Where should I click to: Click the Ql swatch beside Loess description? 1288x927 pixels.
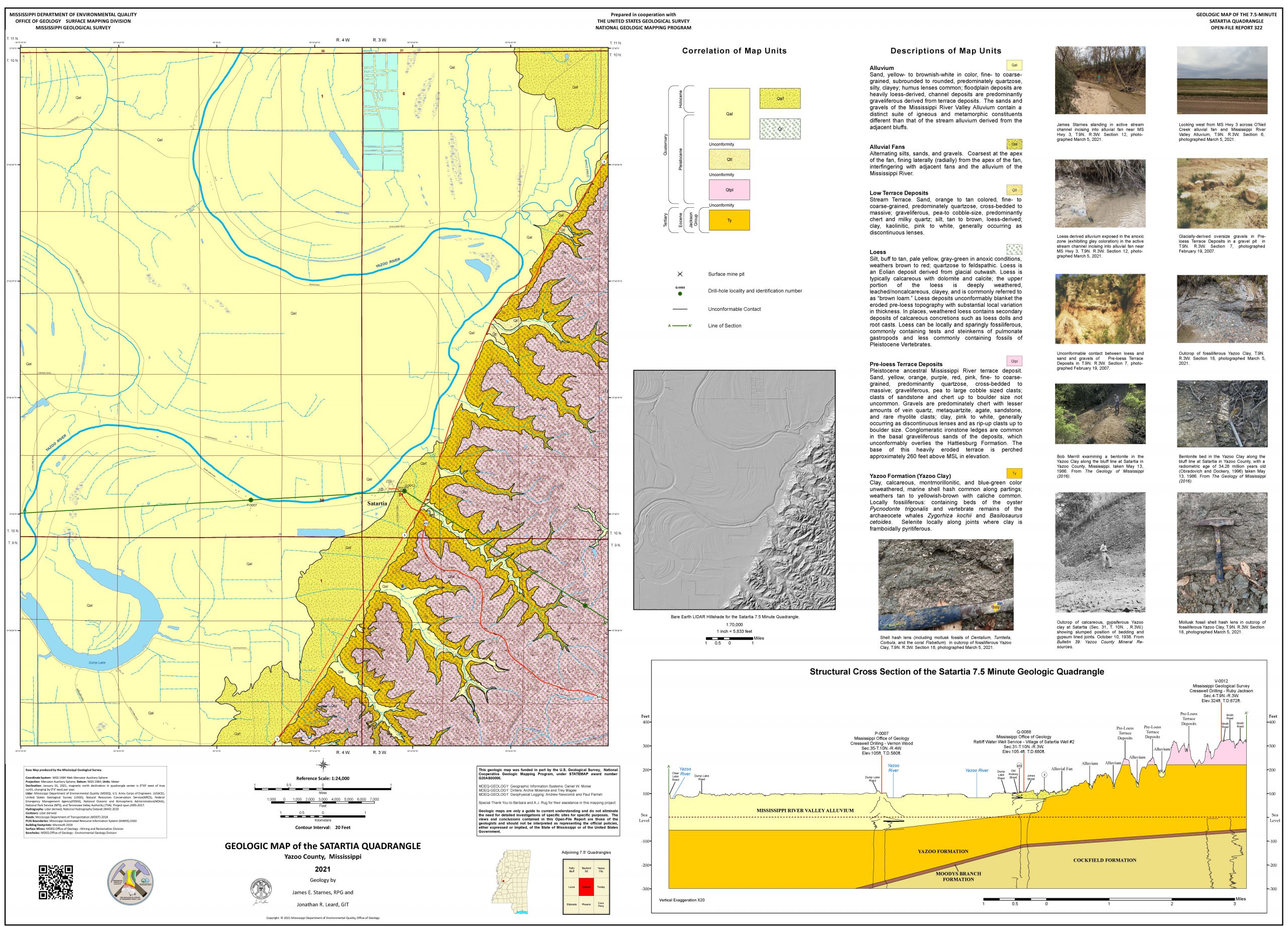click(1014, 248)
